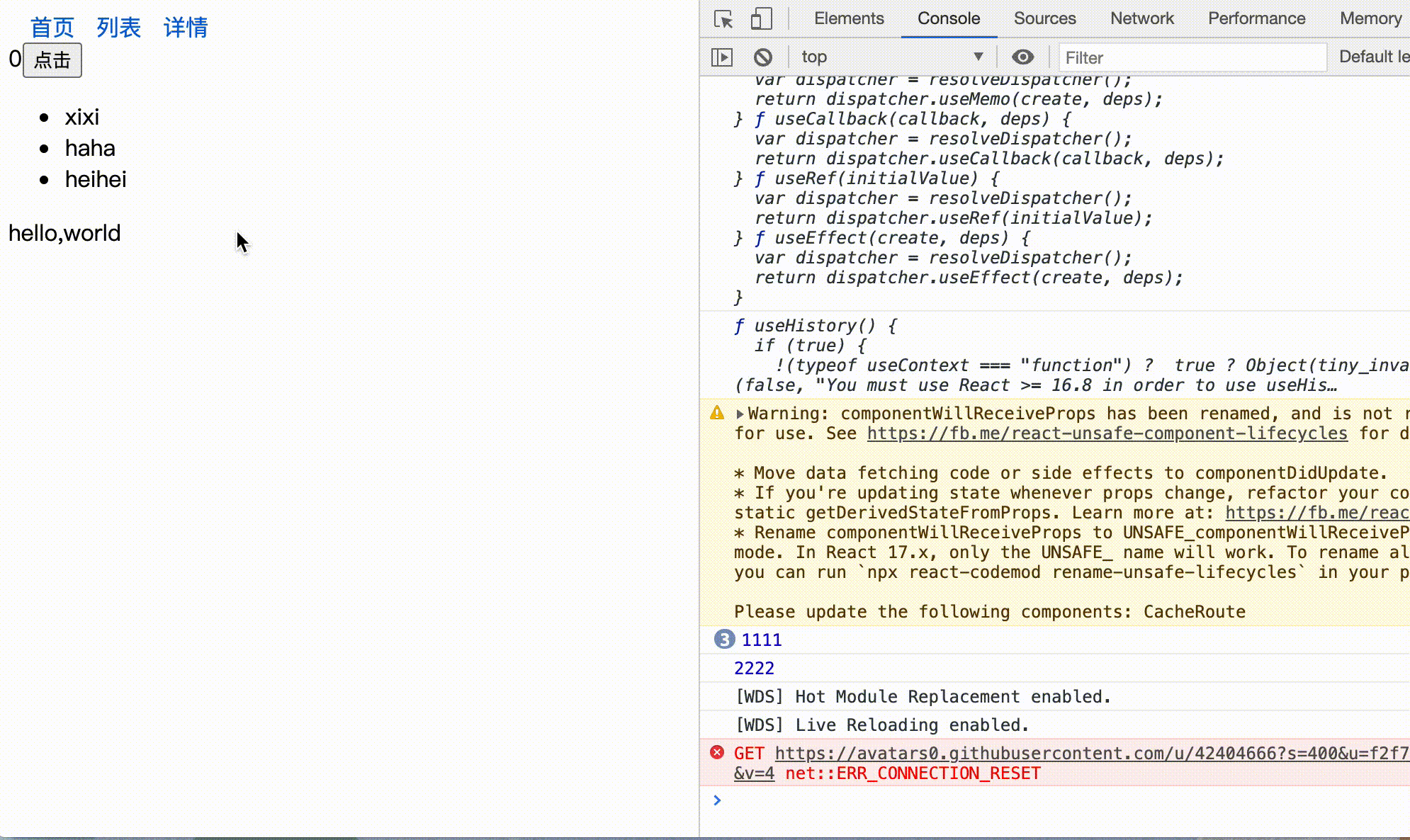The width and height of the screenshot is (1410, 840).
Task: Expand the componentWillReceiveProps warning triangle
Action: tap(740, 414)
